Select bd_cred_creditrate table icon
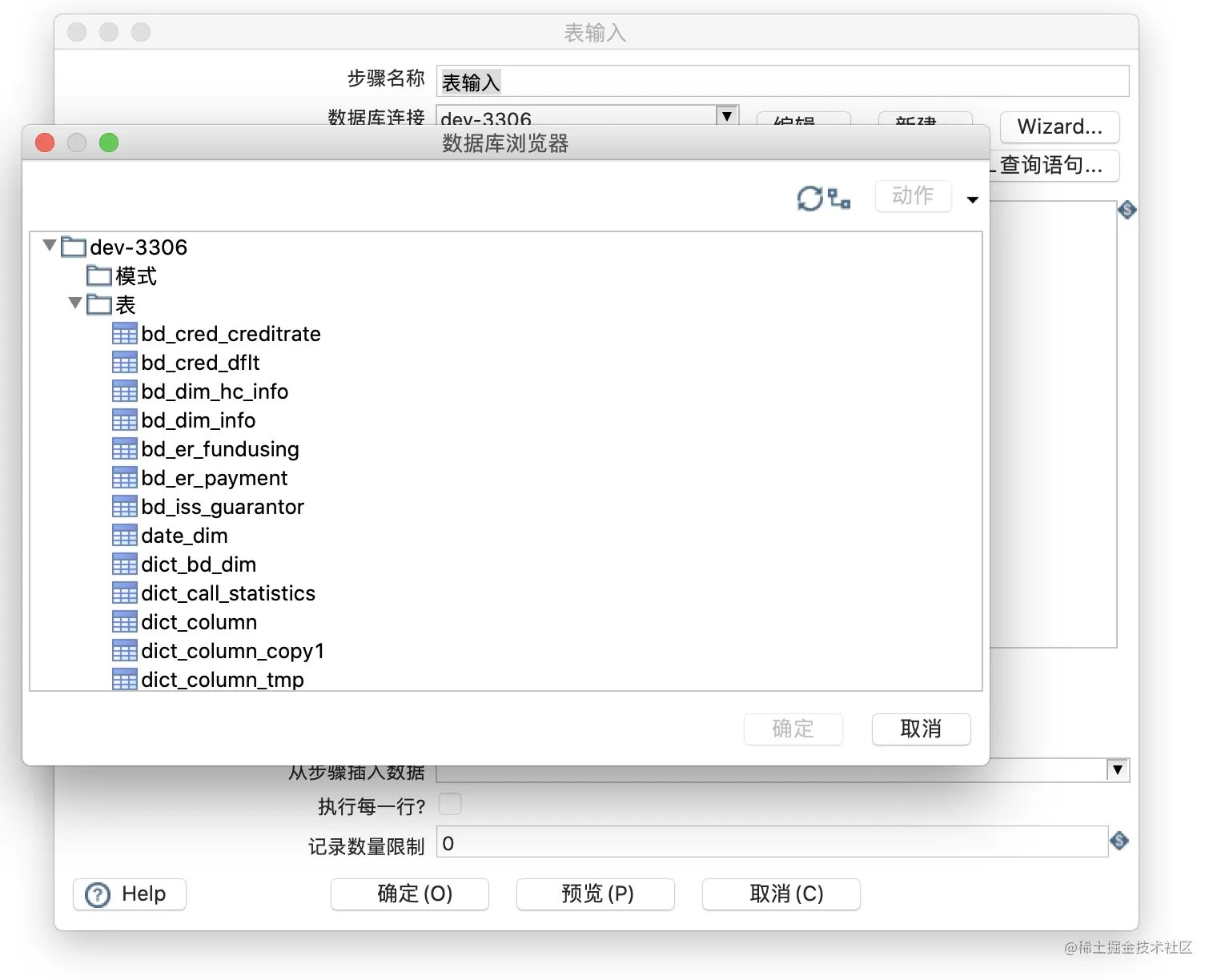Image resolution: width=1217 pixels, height=980 pixels. (x=125, y=334)
